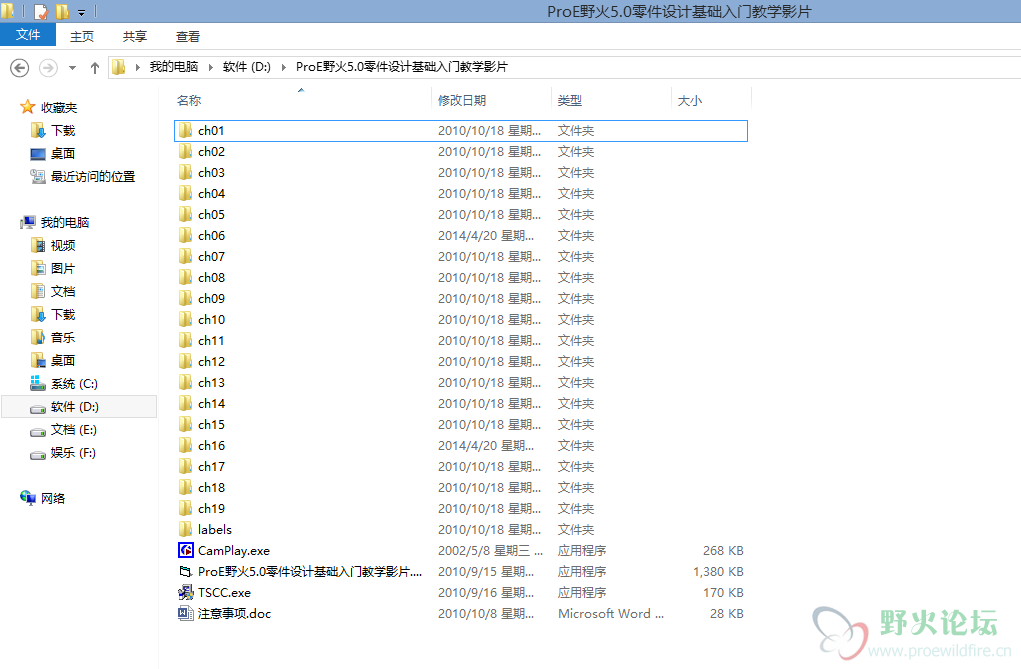The width and height of the screenshot is (1021, 669).
Task: Click the ch07 folder icon
Action: coord(186,256)
